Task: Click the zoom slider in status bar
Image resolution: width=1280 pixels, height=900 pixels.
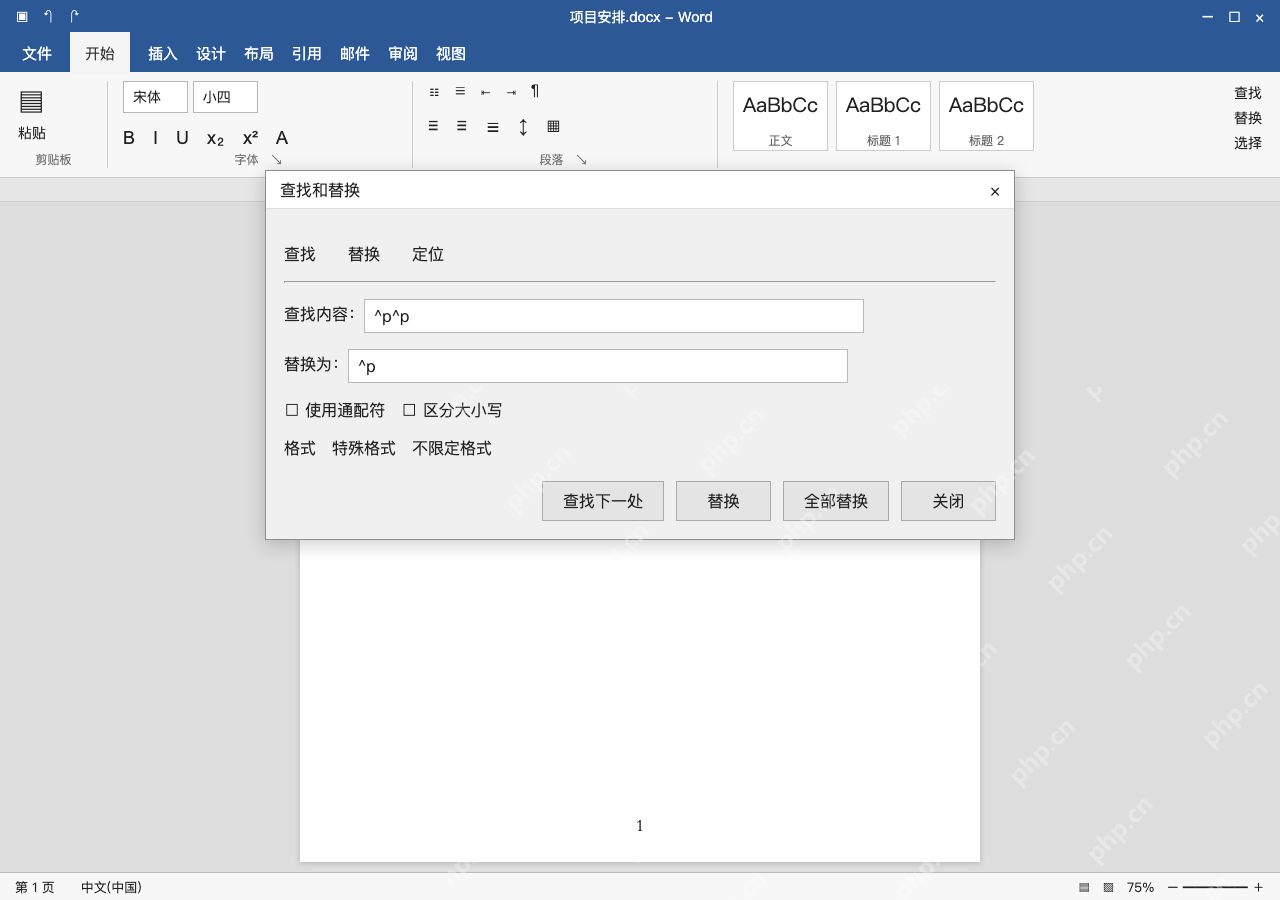Action: pyautogui.click(x=1215, y=887)
